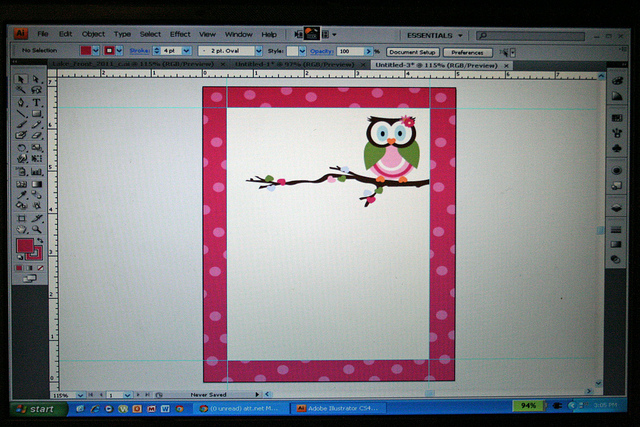Click the Opacity link label
Viewport: 640px width, 427px height.
(322, 51)
